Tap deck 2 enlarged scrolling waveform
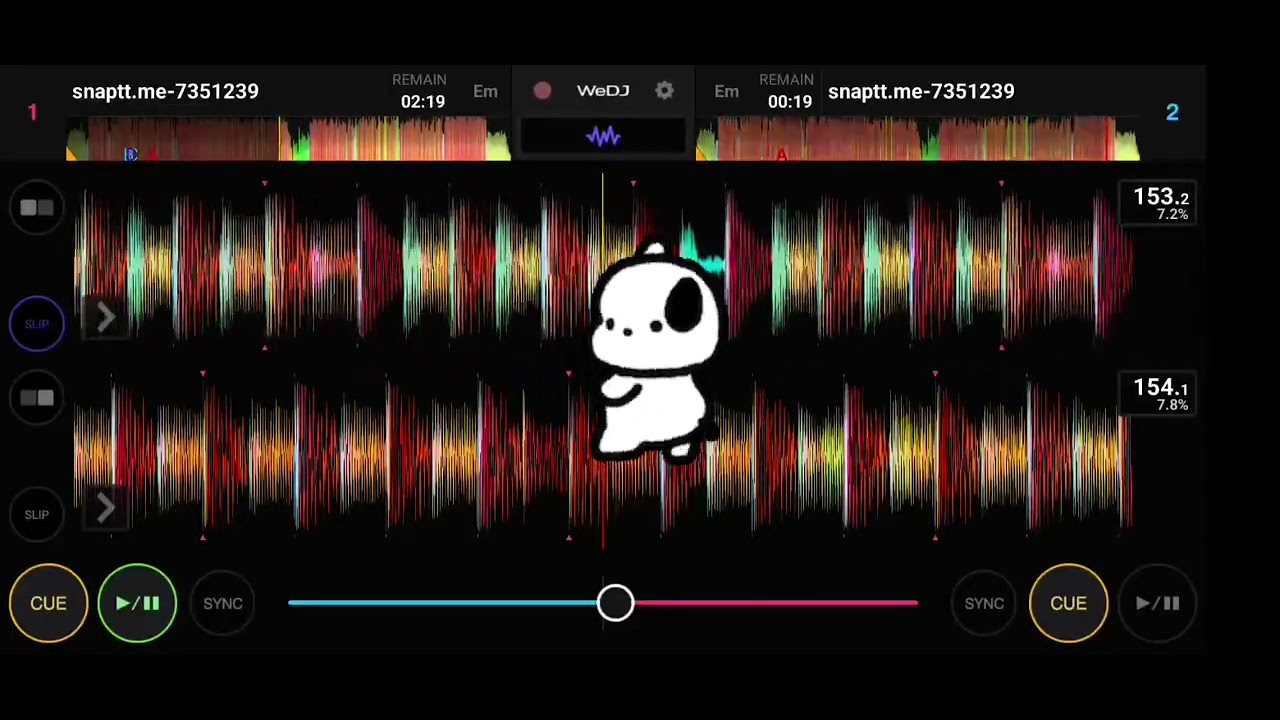1280x720 pixels. point(603,455)
